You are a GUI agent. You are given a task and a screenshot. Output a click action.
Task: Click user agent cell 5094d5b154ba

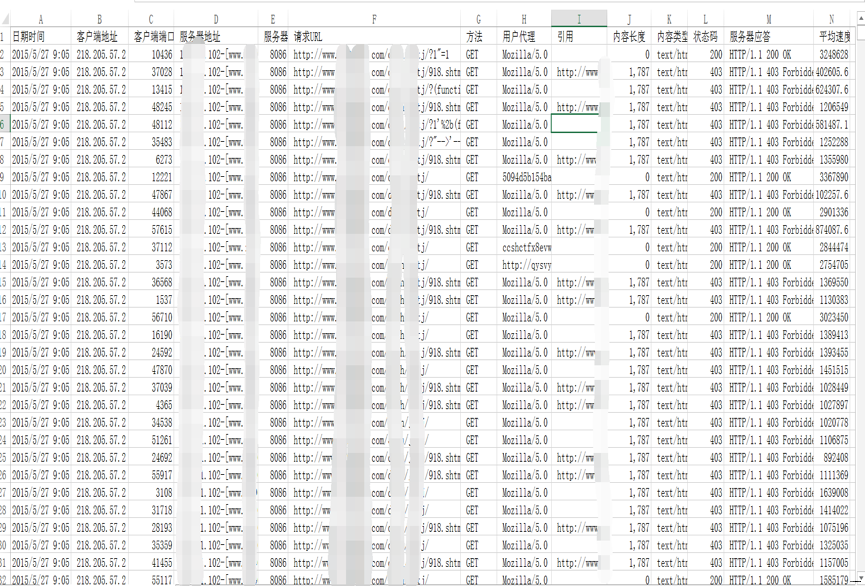524,177
